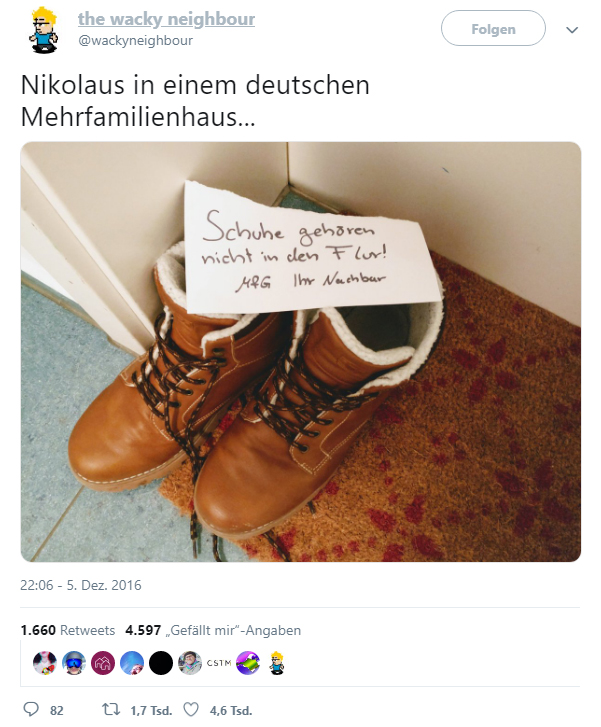The width and height of the screenshot is (601, 727).
Task: View the 1.660 Retweets list
Action: click(68, 630)
